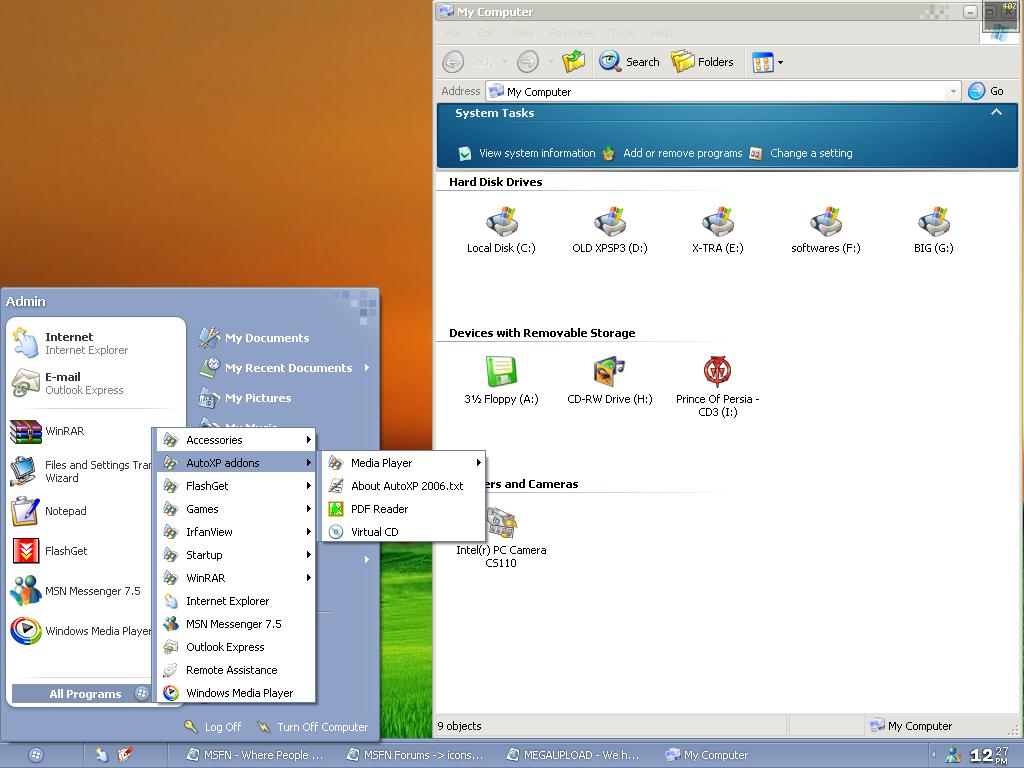Expand the Address bar dropdown arrow

click(x=953, y=91)
